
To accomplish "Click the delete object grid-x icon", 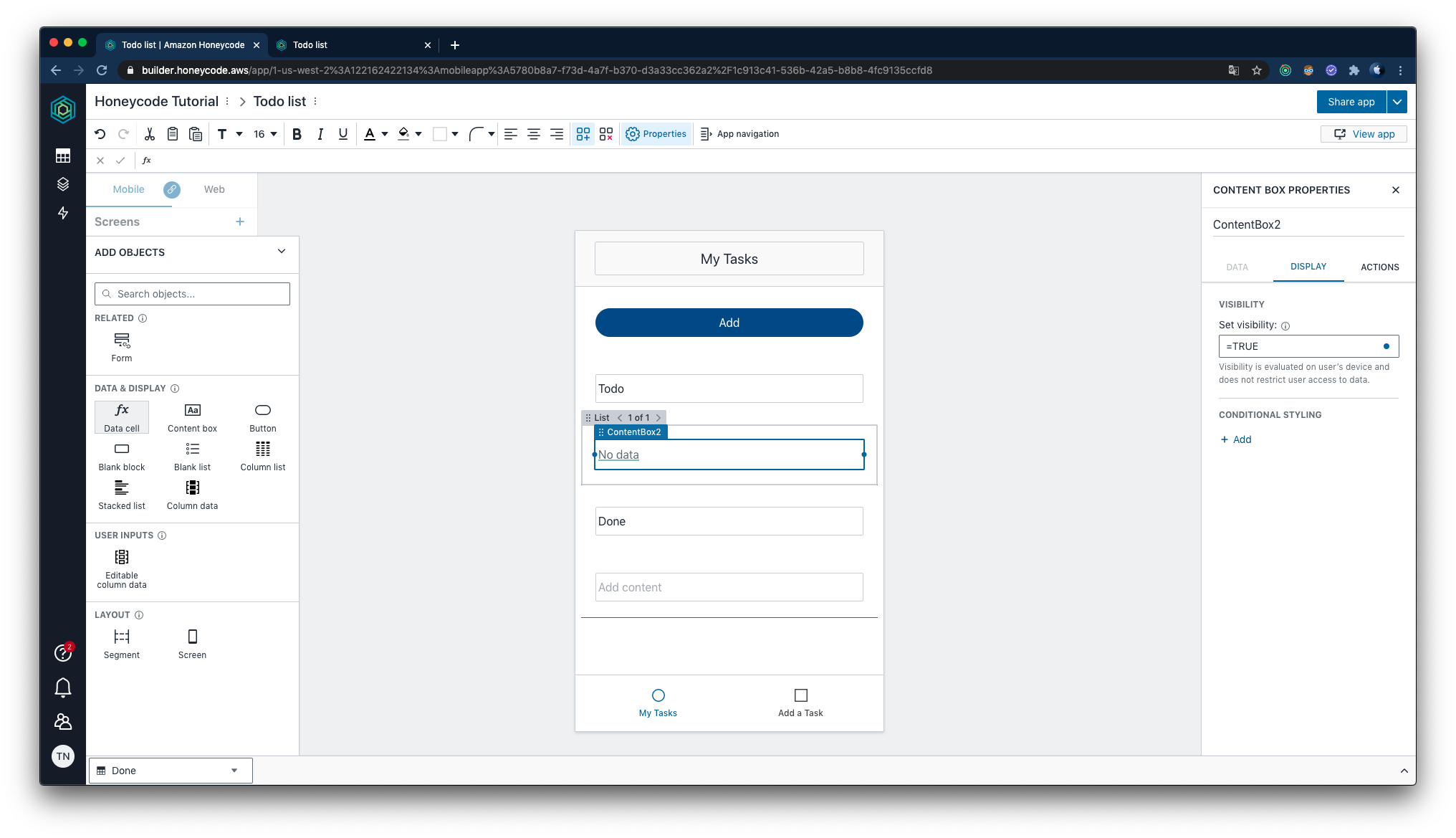I will click(606, 134).
